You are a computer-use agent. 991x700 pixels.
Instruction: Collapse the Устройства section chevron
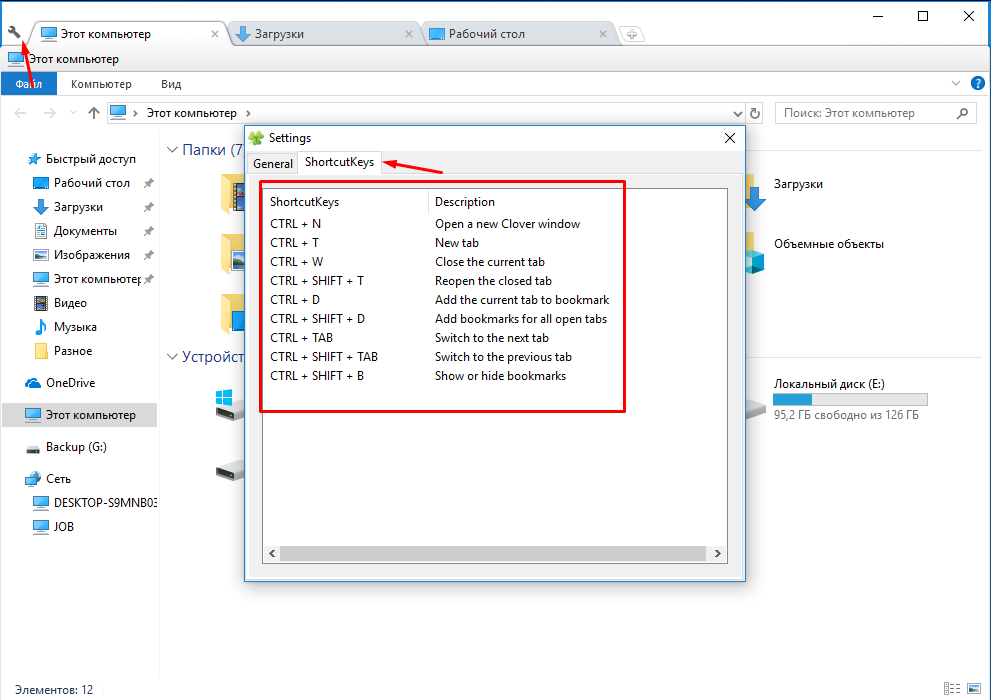[170, 357]
